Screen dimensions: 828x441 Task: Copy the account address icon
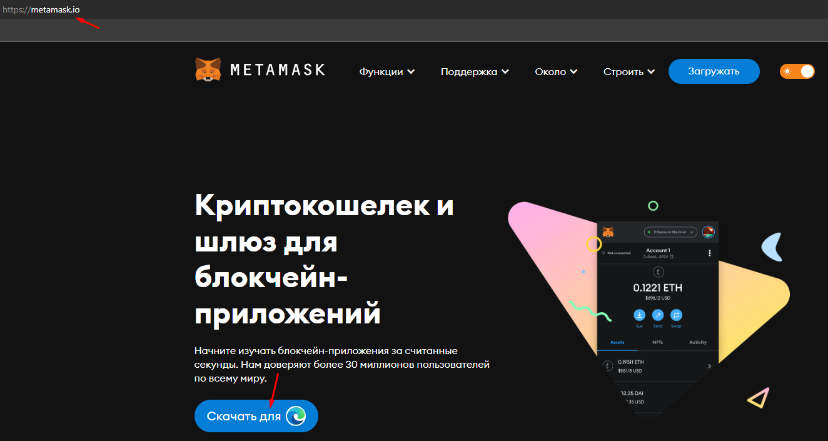pyautogui.click(x=672, y=257)
